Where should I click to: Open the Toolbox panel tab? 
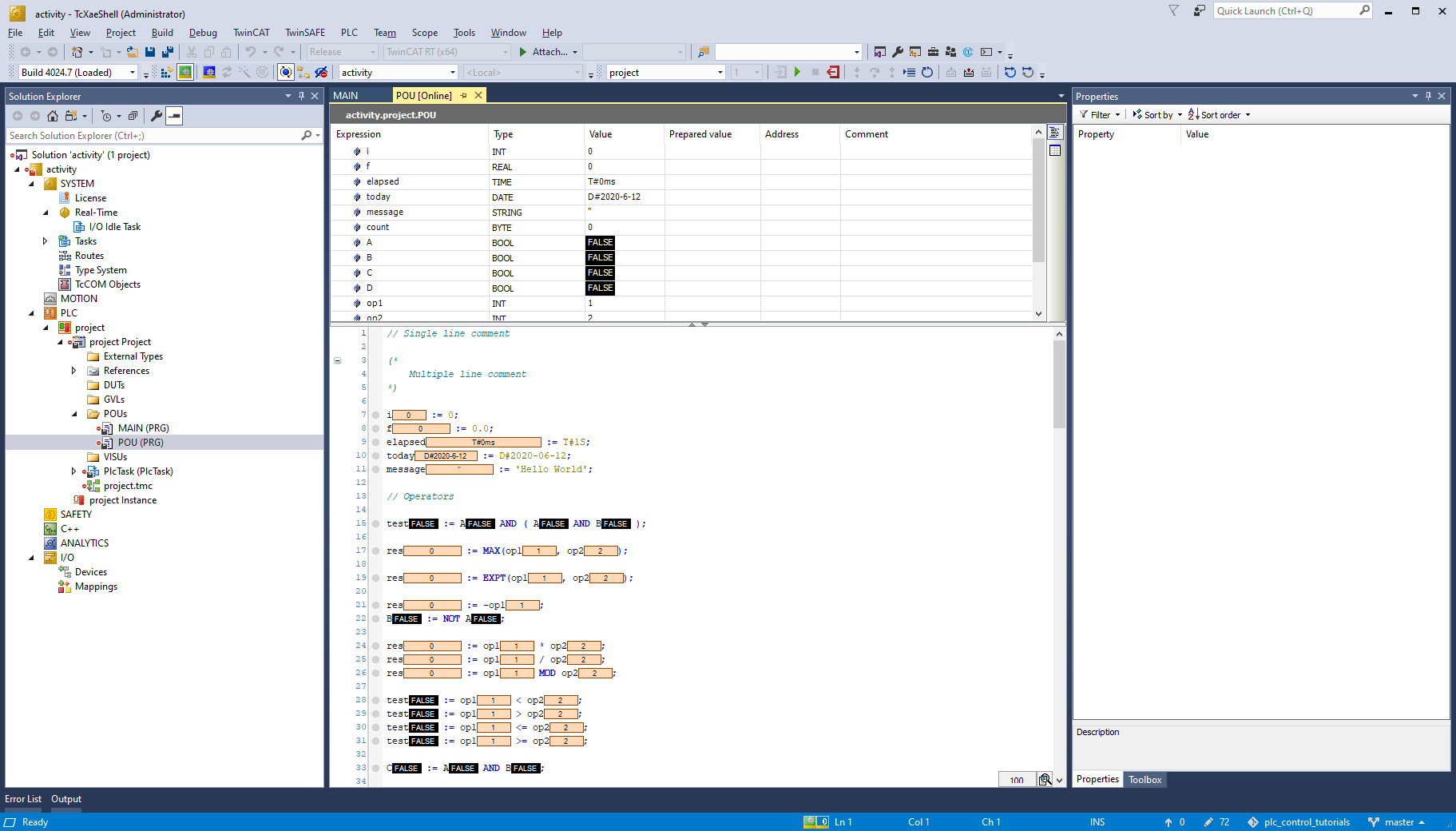point(1145,780)
